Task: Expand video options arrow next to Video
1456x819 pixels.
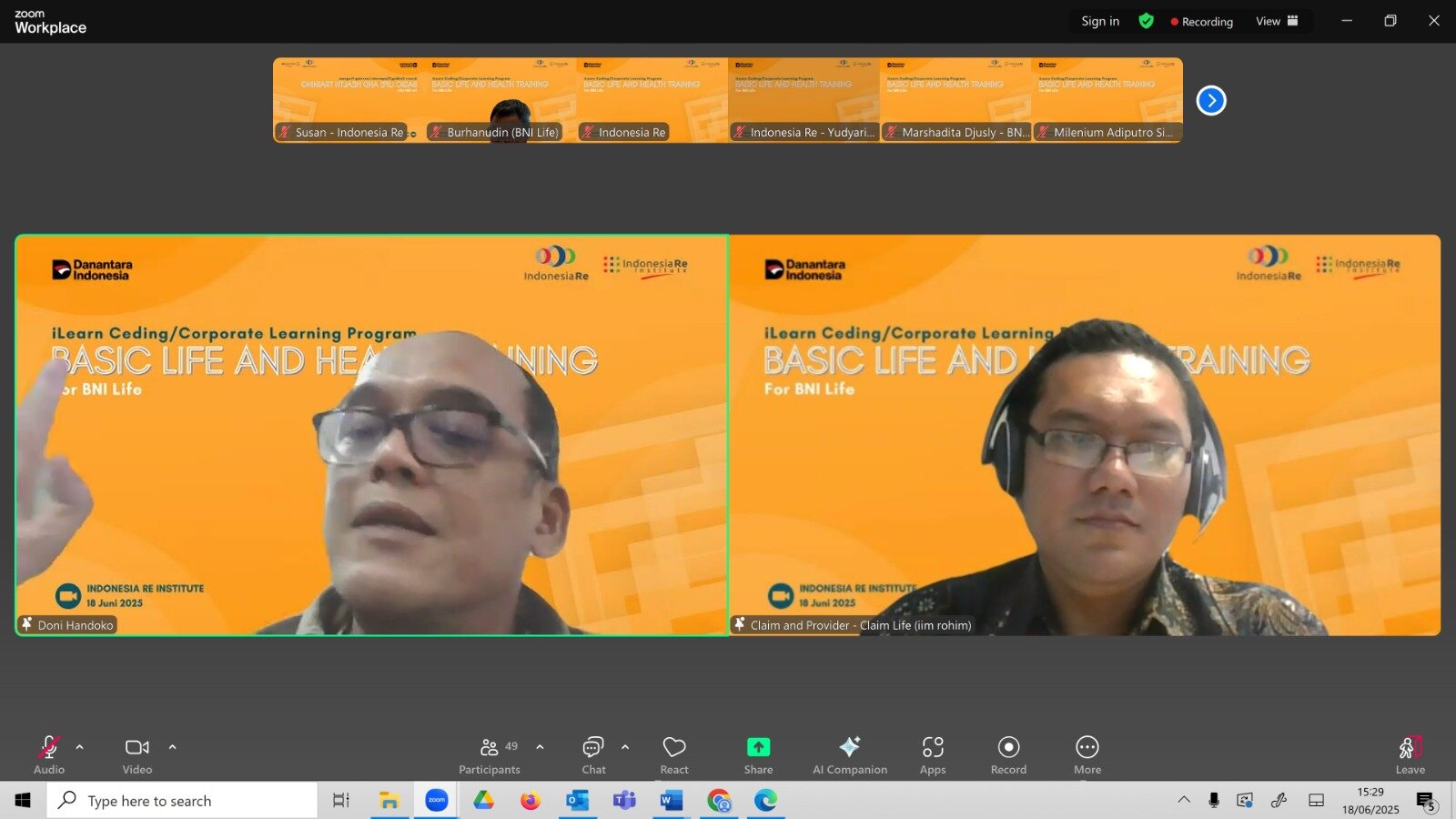Action: tap(173, 747)
